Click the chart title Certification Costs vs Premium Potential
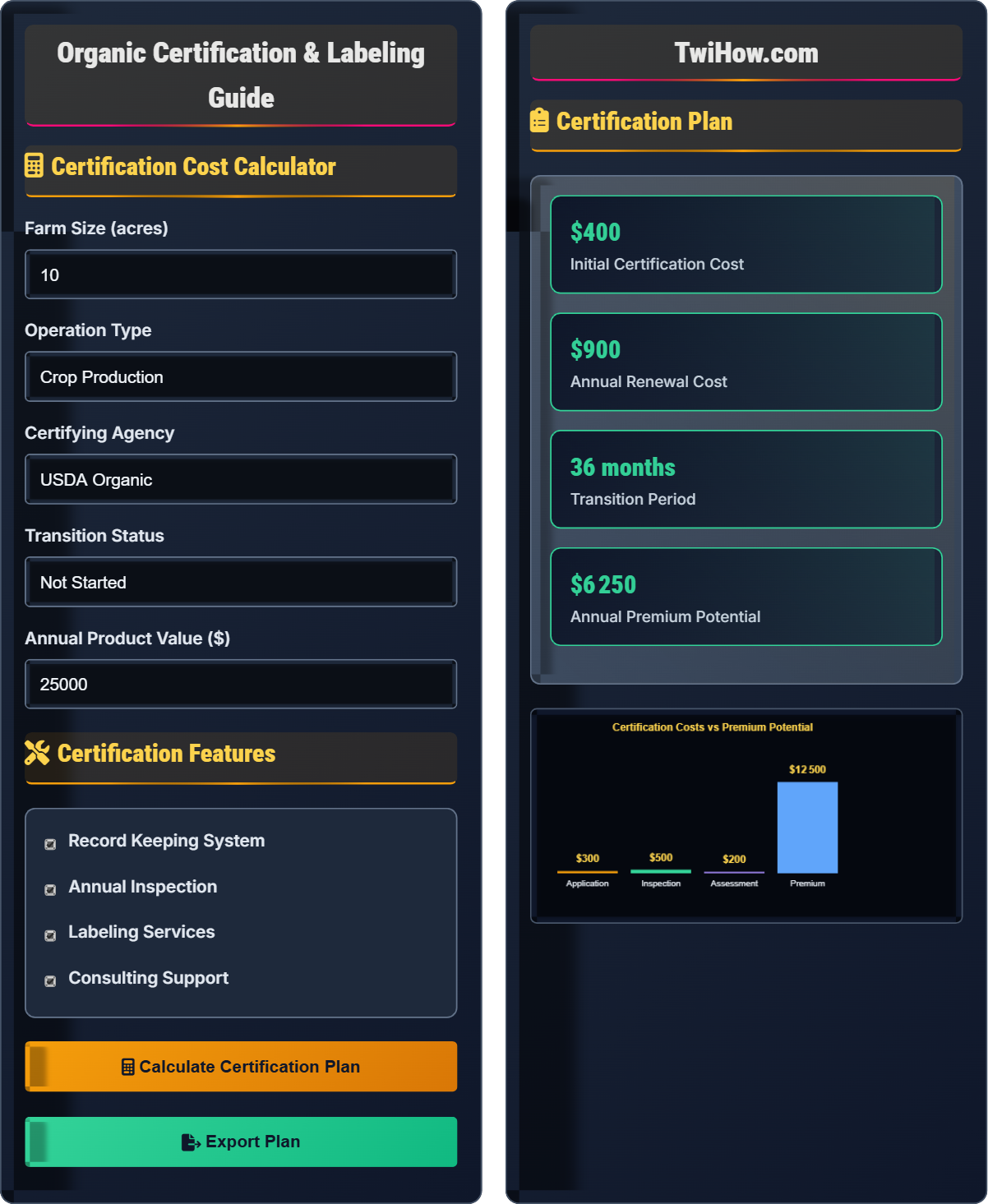This screenshot has height=1204, width=988. coord(713,727)
